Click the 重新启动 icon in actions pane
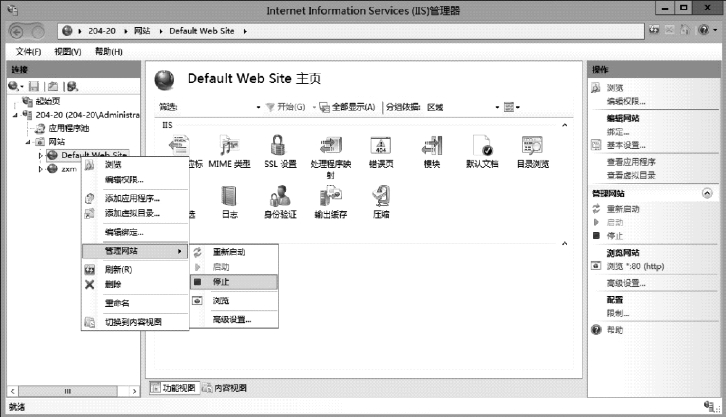 [596, 209]
